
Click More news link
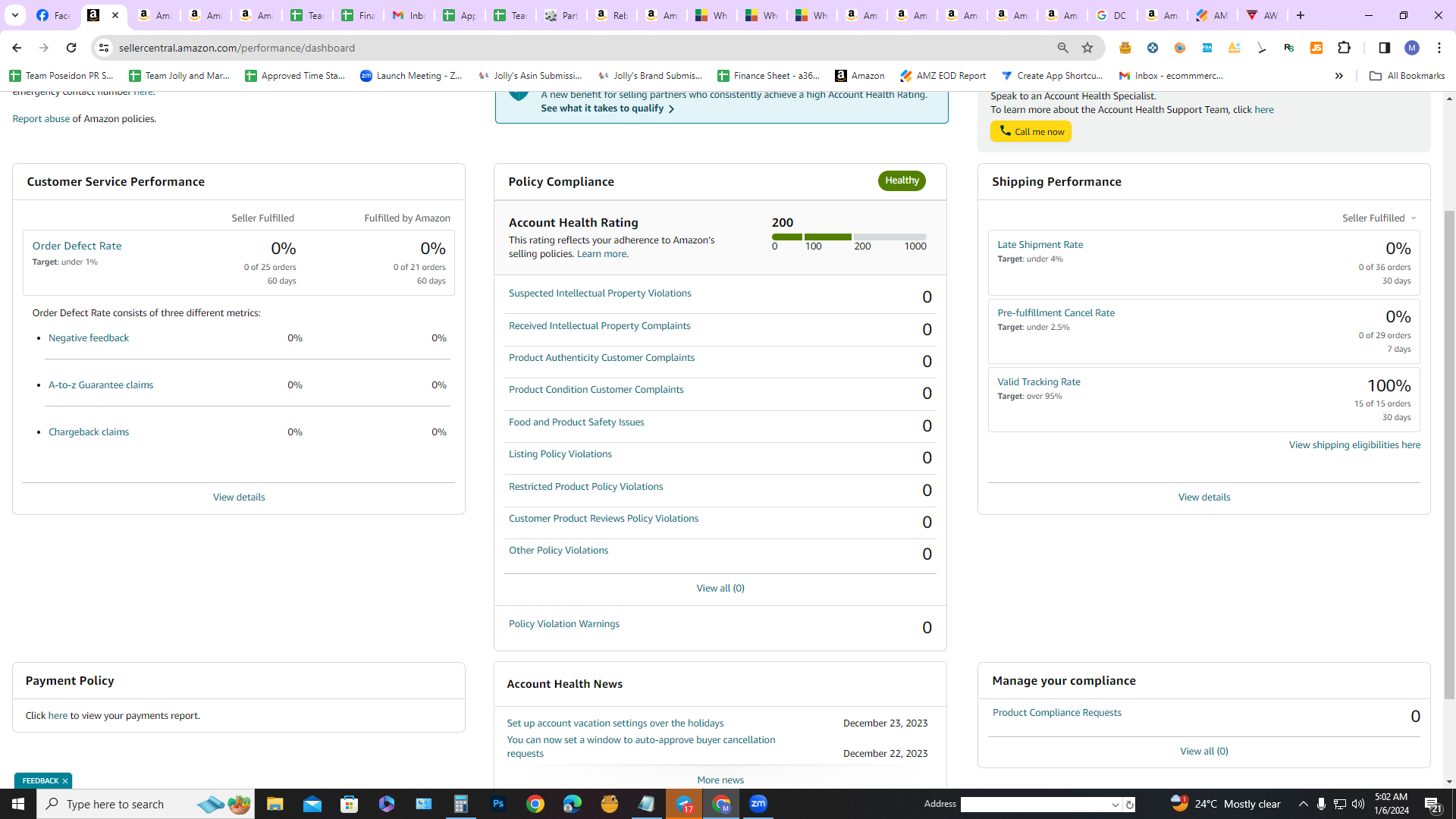click(720, 780)
